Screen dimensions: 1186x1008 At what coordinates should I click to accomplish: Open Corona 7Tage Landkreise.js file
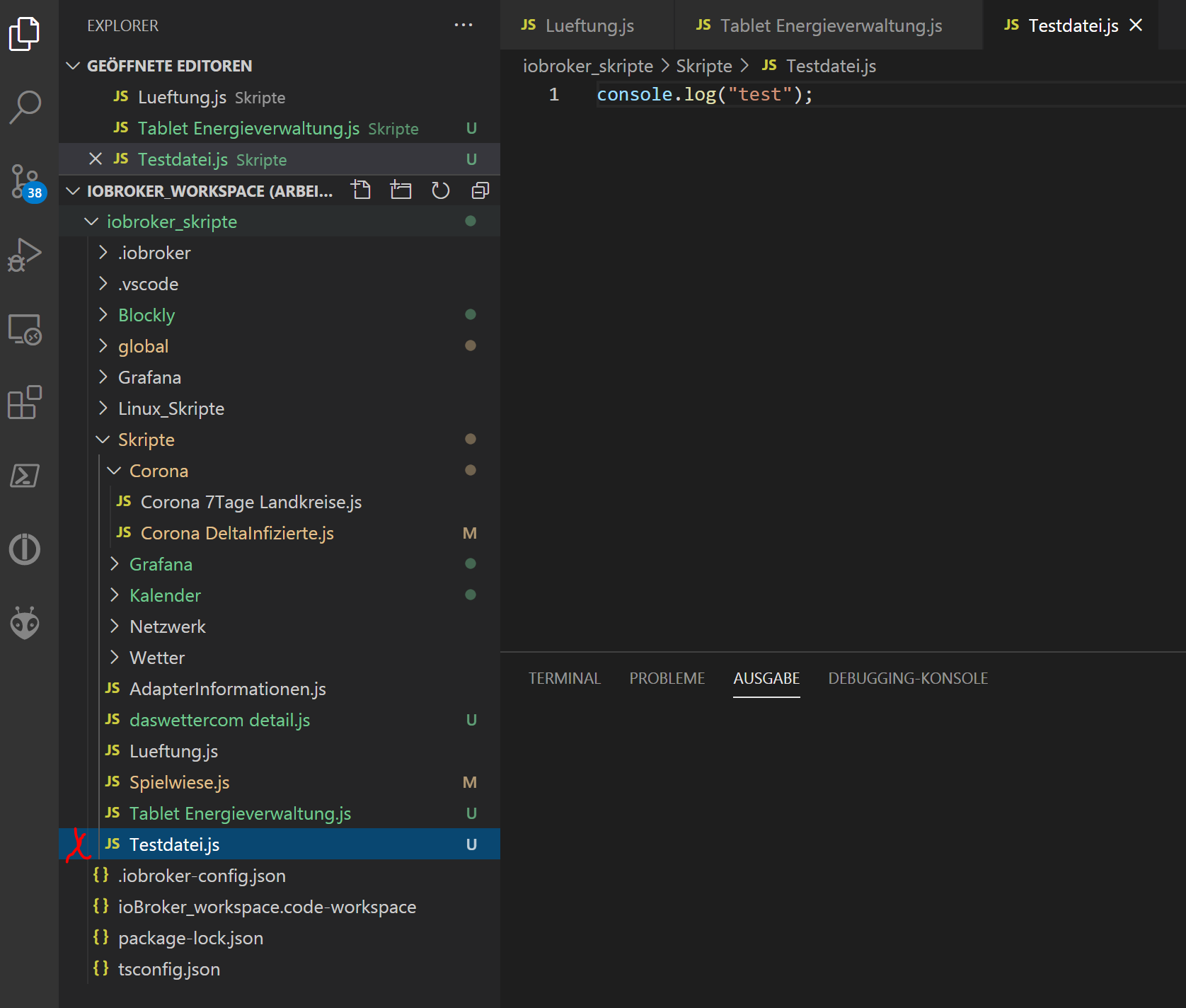pos(280,502)
